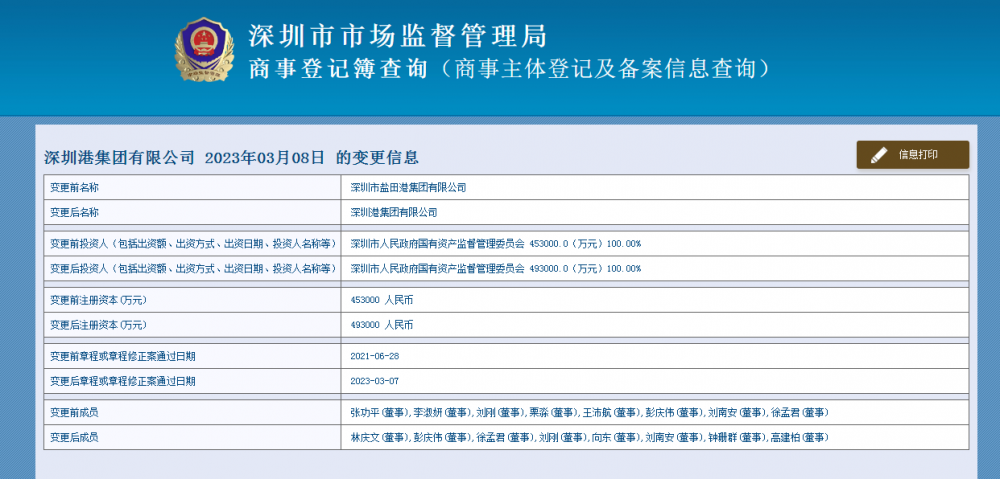Viewport: 1000px width, 479px height.
Task: Select the 变更前注册资本 label
Action: (98, 300)
